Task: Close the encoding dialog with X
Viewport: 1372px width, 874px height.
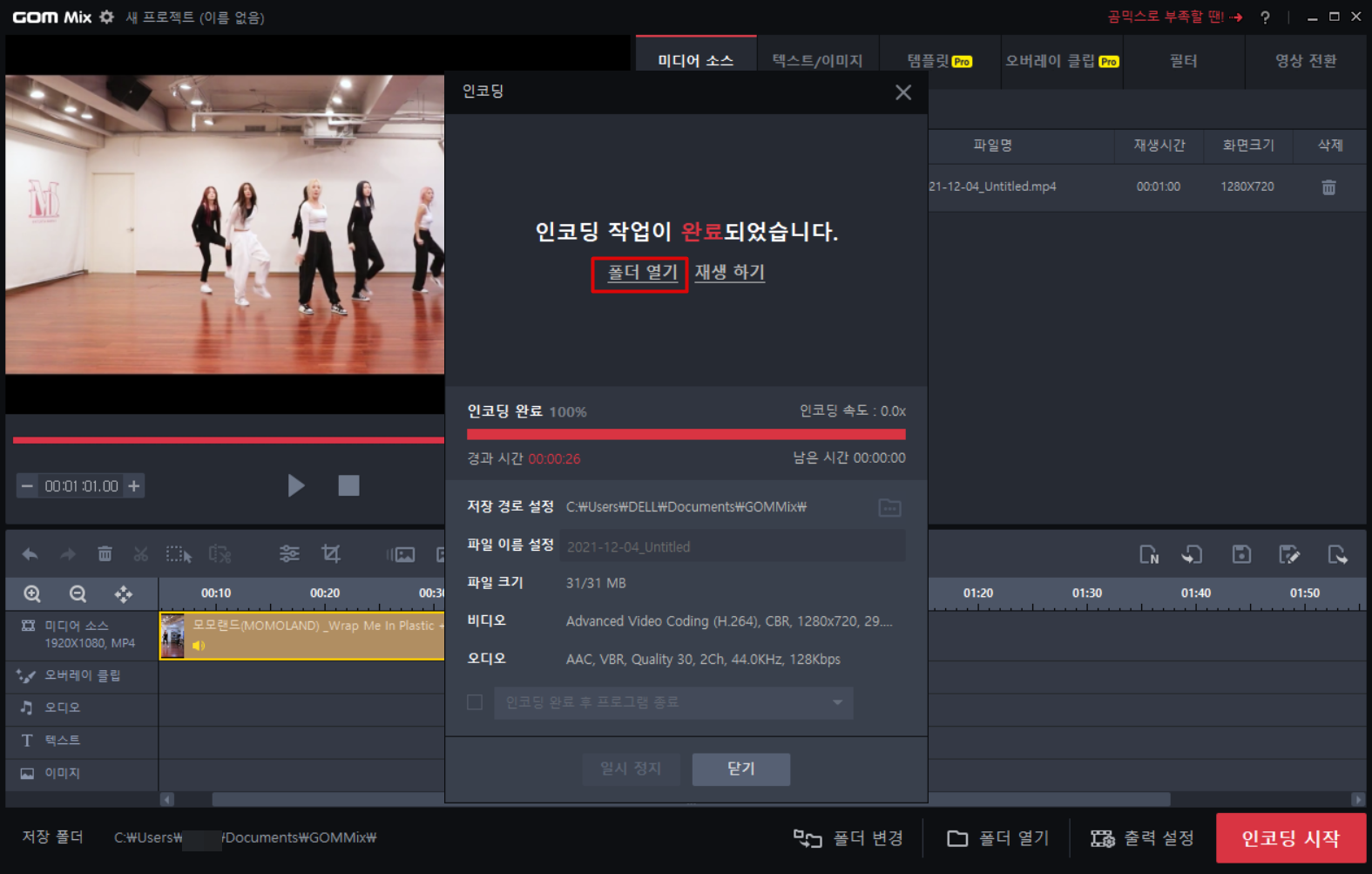Action: click(x=903, y=92)
